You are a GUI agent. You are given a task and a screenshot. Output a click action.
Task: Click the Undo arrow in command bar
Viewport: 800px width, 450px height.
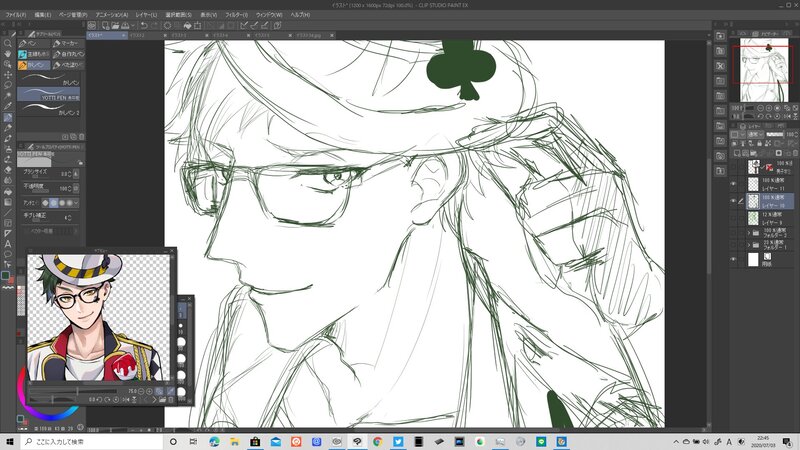point(144,25)
